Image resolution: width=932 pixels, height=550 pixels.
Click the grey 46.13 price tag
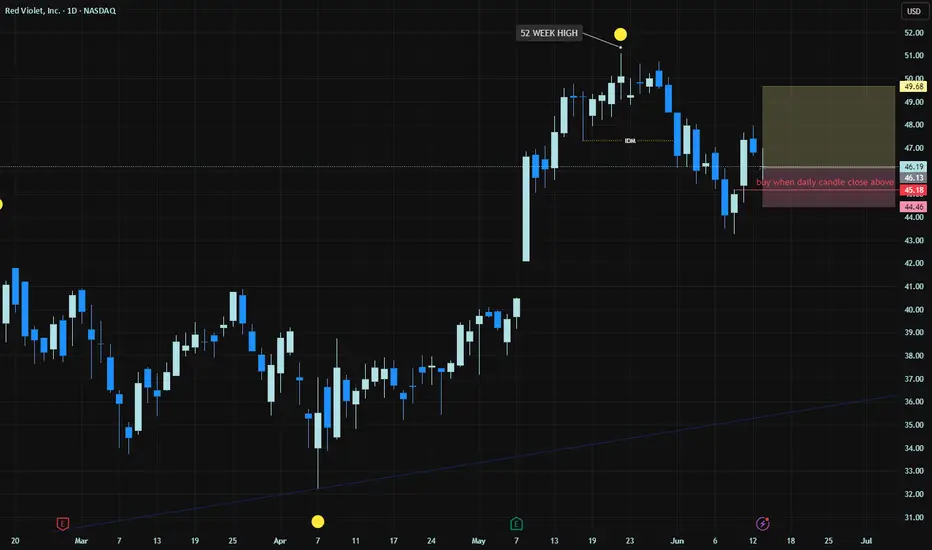(x=914, y=178)
